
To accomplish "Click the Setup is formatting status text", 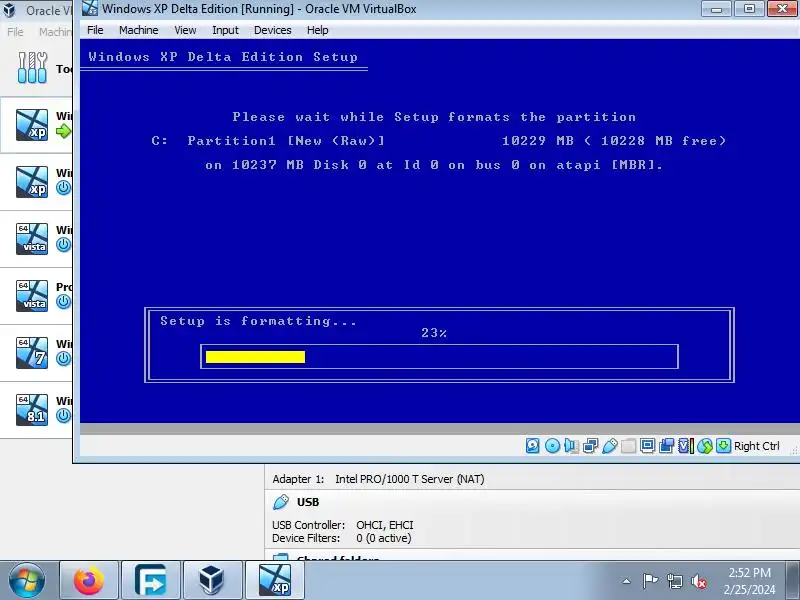I will tap(258, 321).
